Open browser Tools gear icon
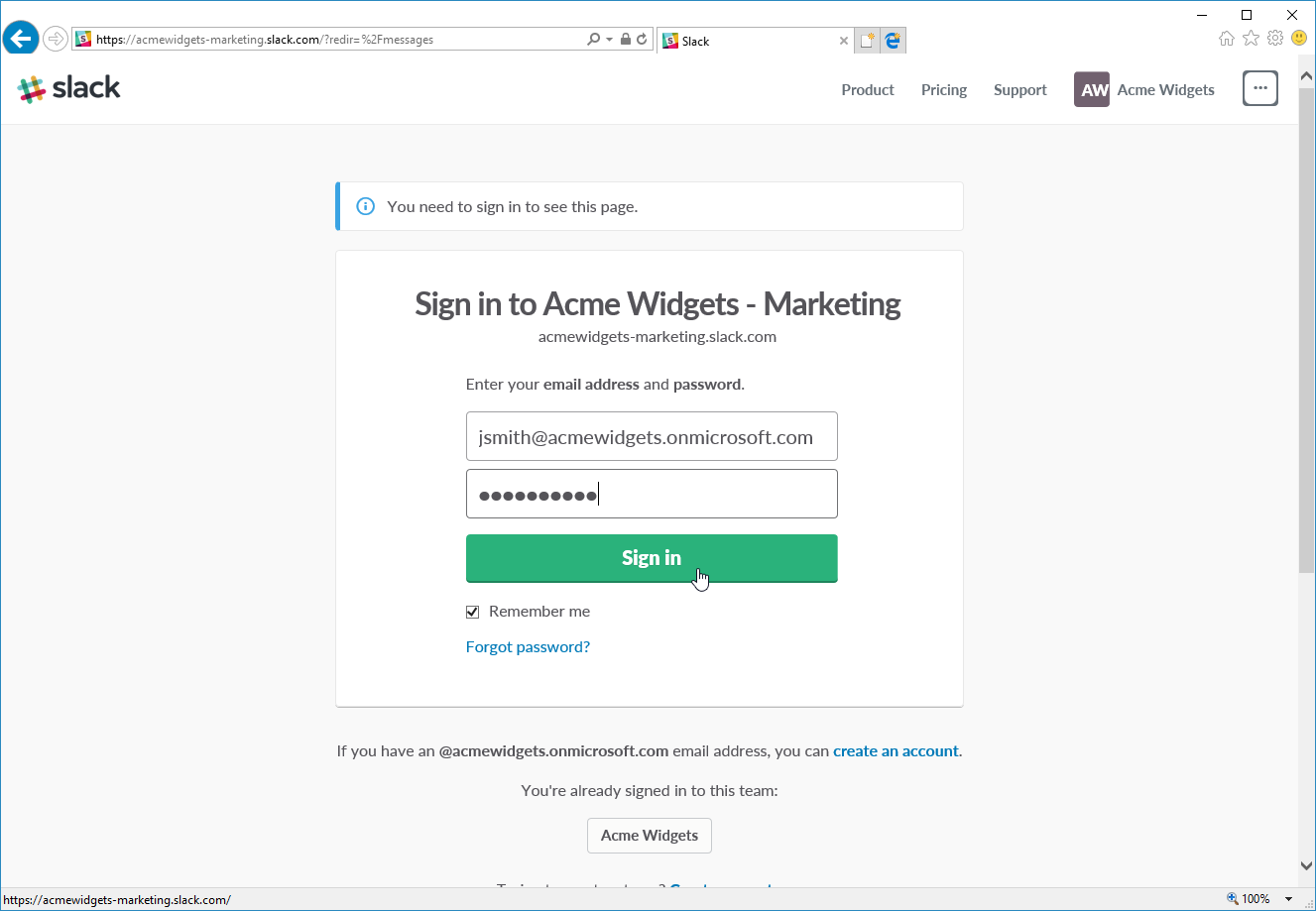Image resolution: width=1316 pixels, height=911 pixels. 1275,39
